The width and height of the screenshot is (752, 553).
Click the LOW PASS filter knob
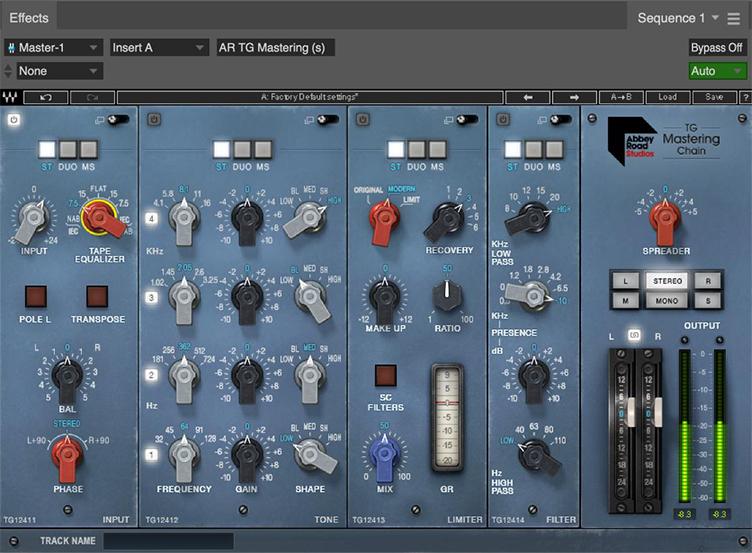tap(530, 217)
